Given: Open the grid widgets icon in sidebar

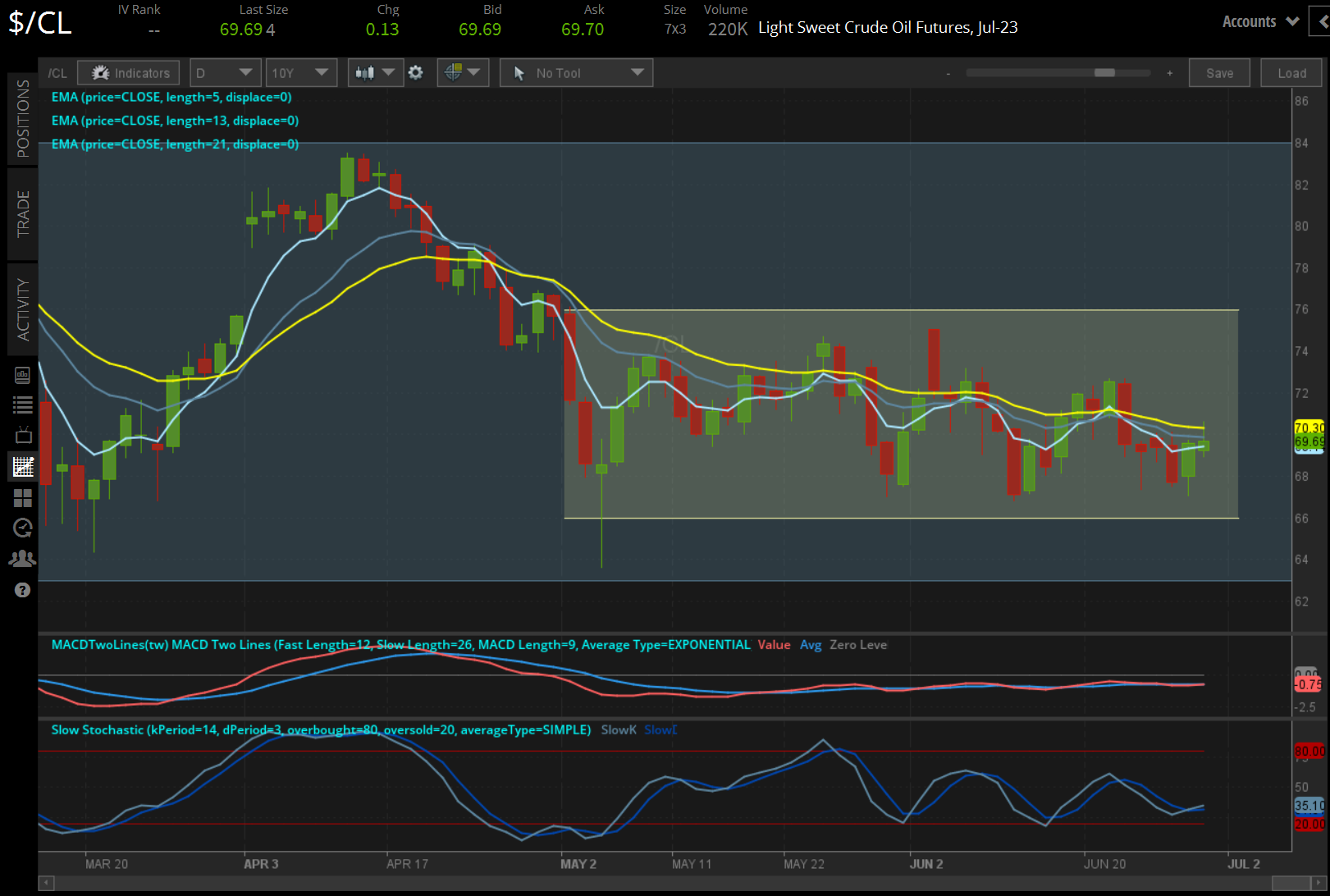Looking at the screenshot, I should click(22, 498).
